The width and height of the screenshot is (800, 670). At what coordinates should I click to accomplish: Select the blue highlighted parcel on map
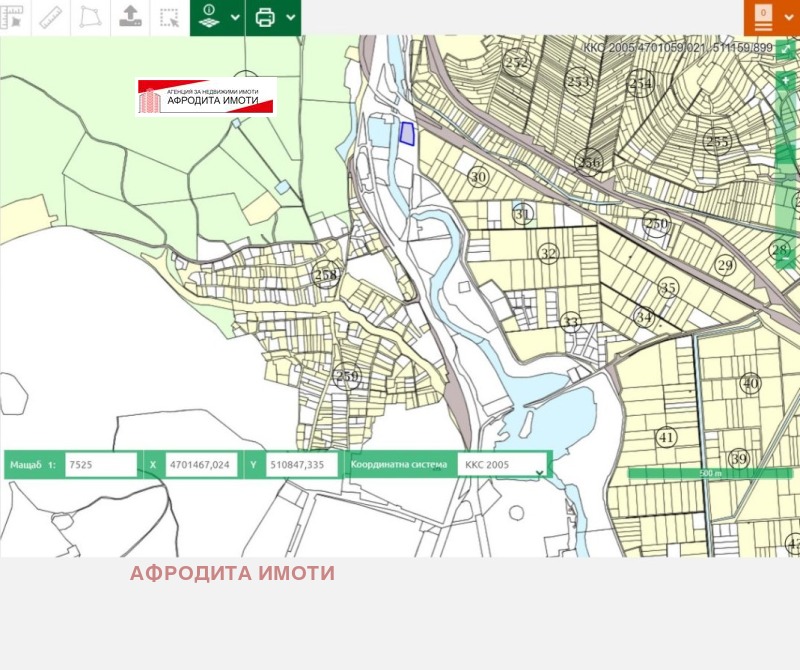(x=407, y=133)
